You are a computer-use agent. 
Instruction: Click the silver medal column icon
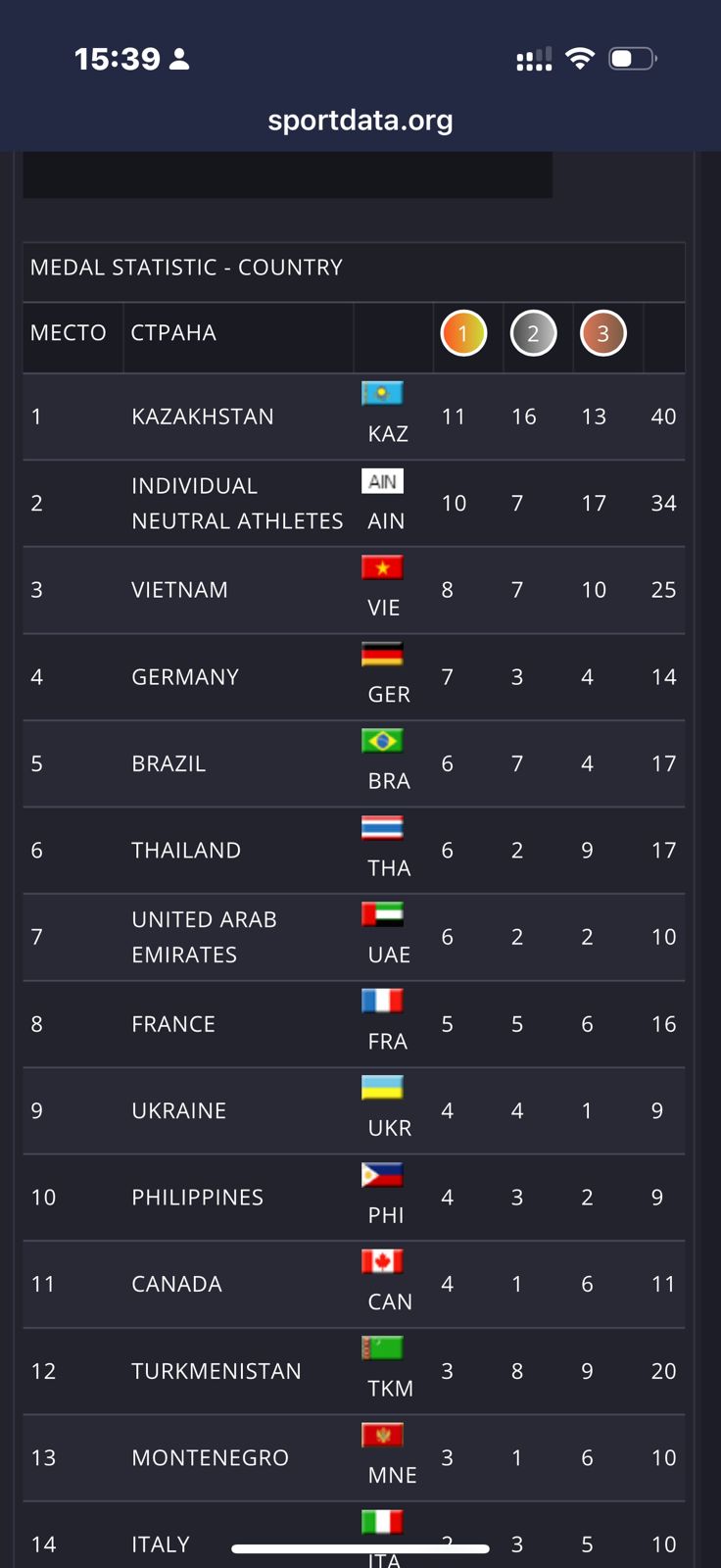point(533,333)
